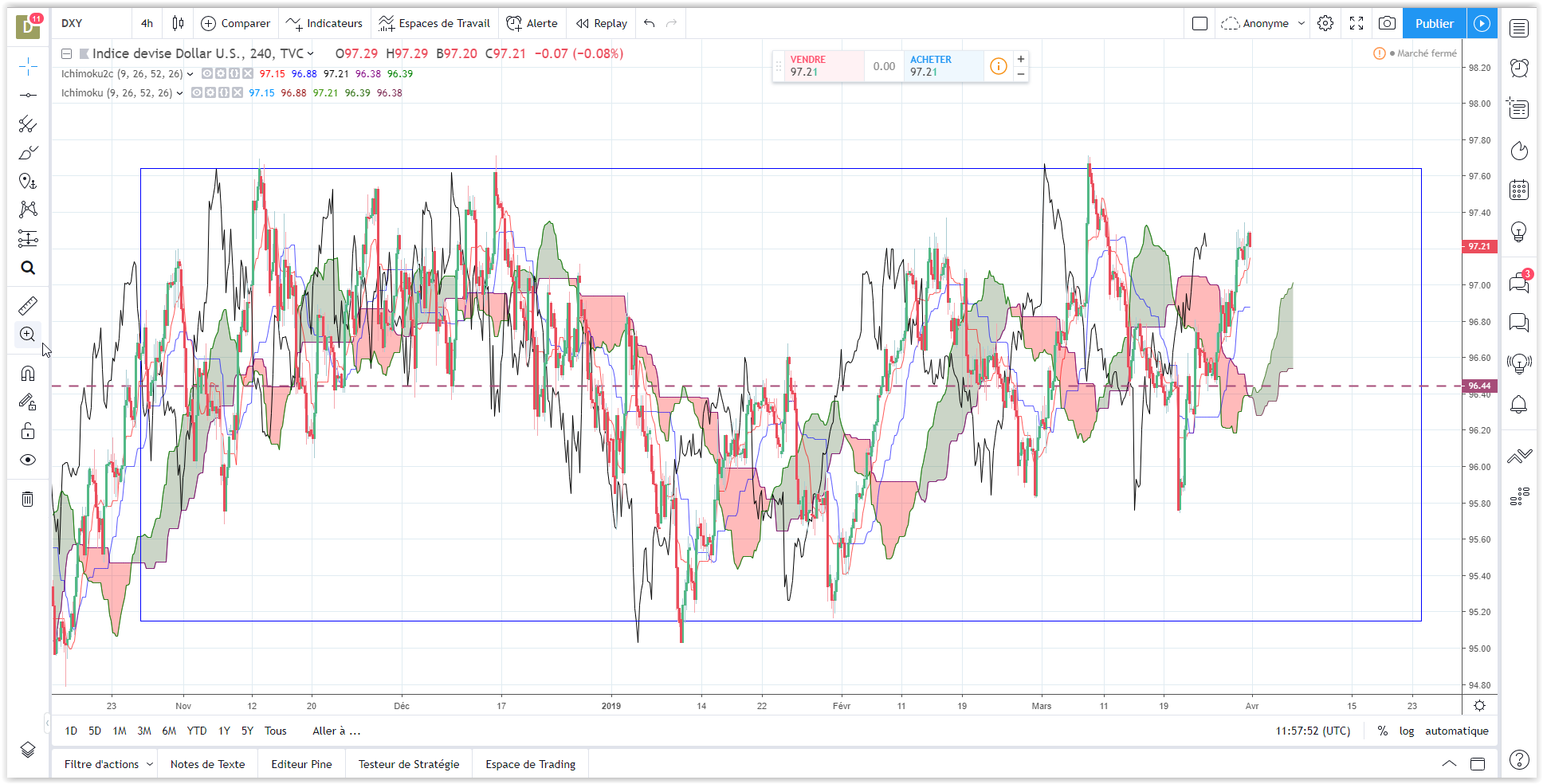The image size is (1543, 784).
Task: Click ACHETER buy button
Action: [943, 66]
